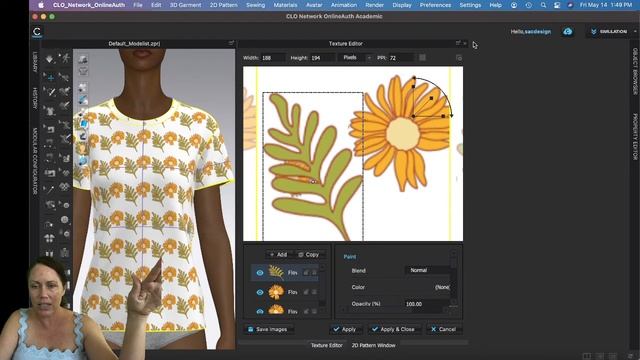Open the MODULAR CONFIGURATOR side tab
640x360 pixels.
point(35,161)
